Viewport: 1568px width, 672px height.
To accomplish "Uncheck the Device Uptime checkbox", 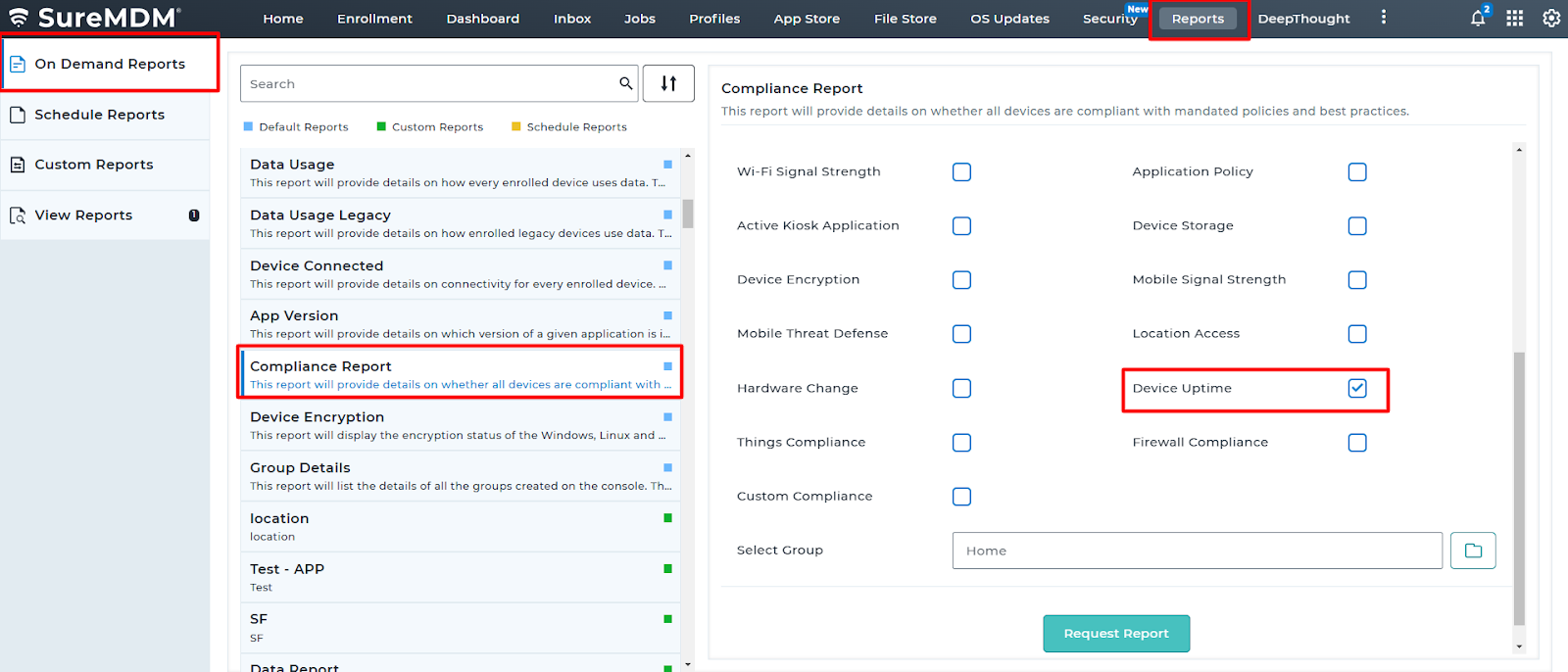I will [1357, 389].
